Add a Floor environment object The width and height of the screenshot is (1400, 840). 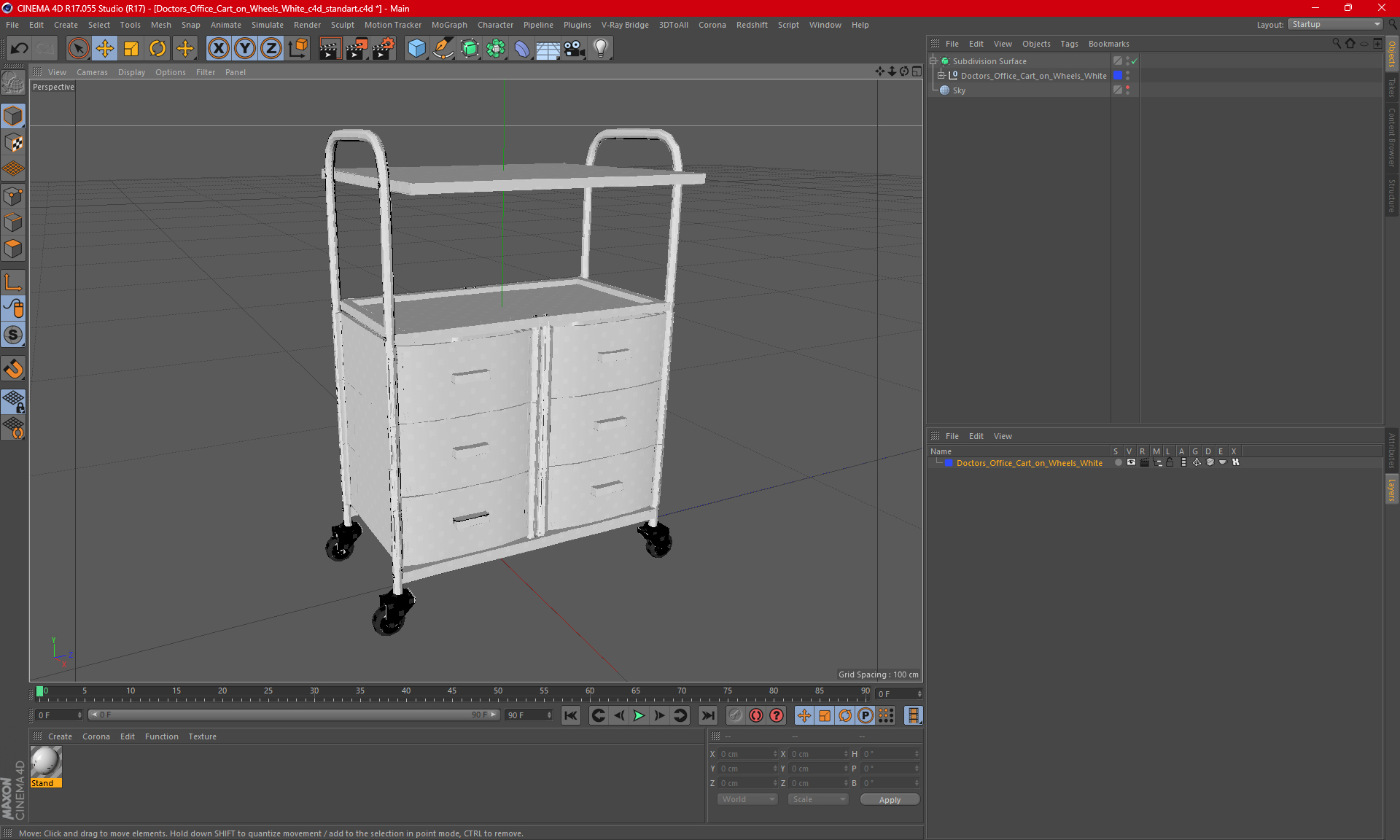(x=548, y=48)
